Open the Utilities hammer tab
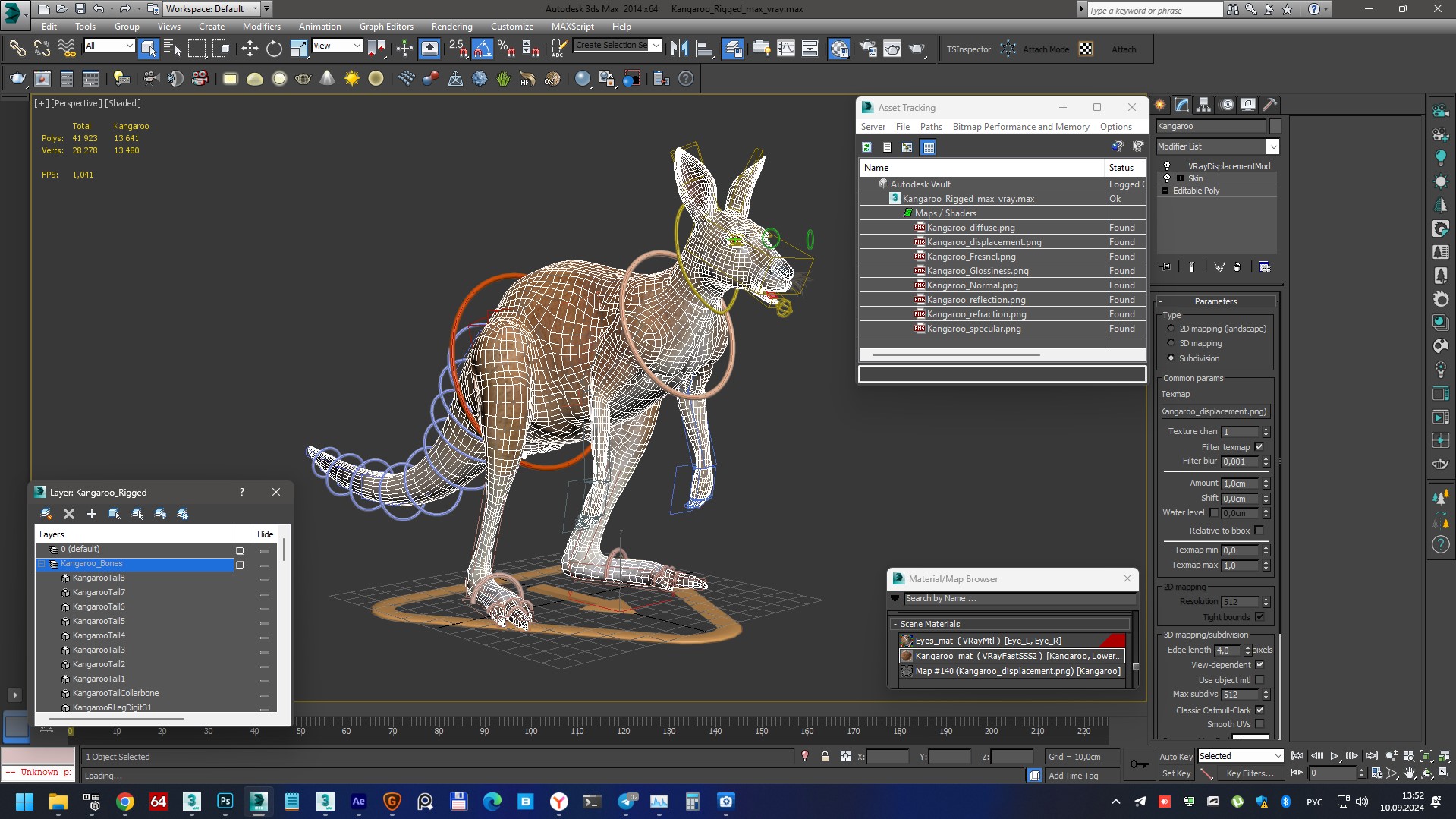Screen dimensions: 1456x819 (1270, 105)
